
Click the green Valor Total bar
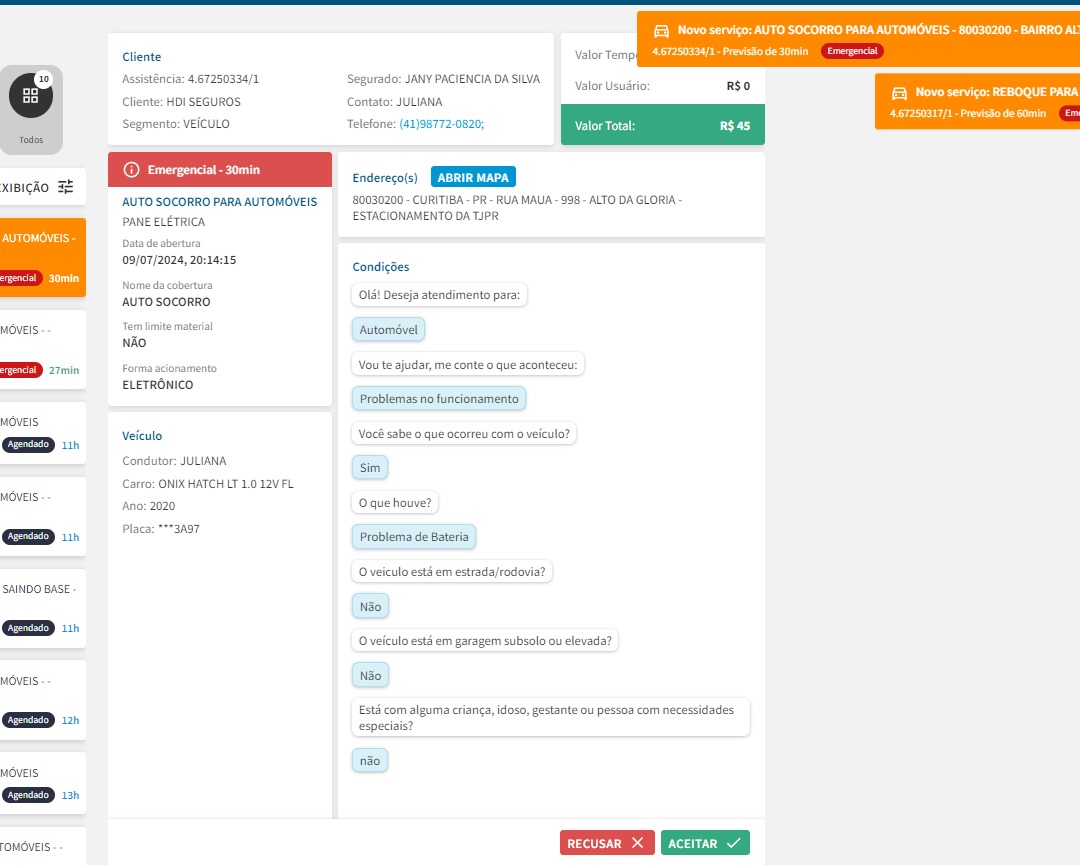coord(663,125)
